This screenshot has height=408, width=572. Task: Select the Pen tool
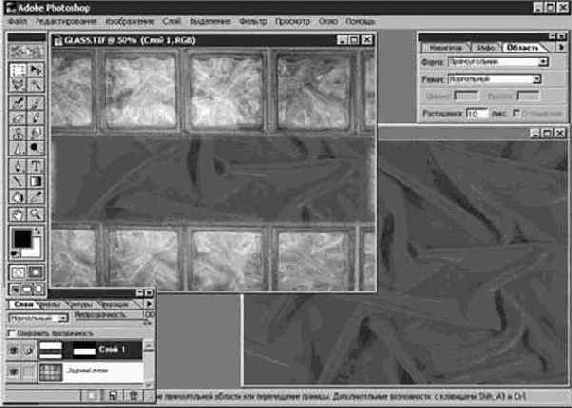coord(18,166)
